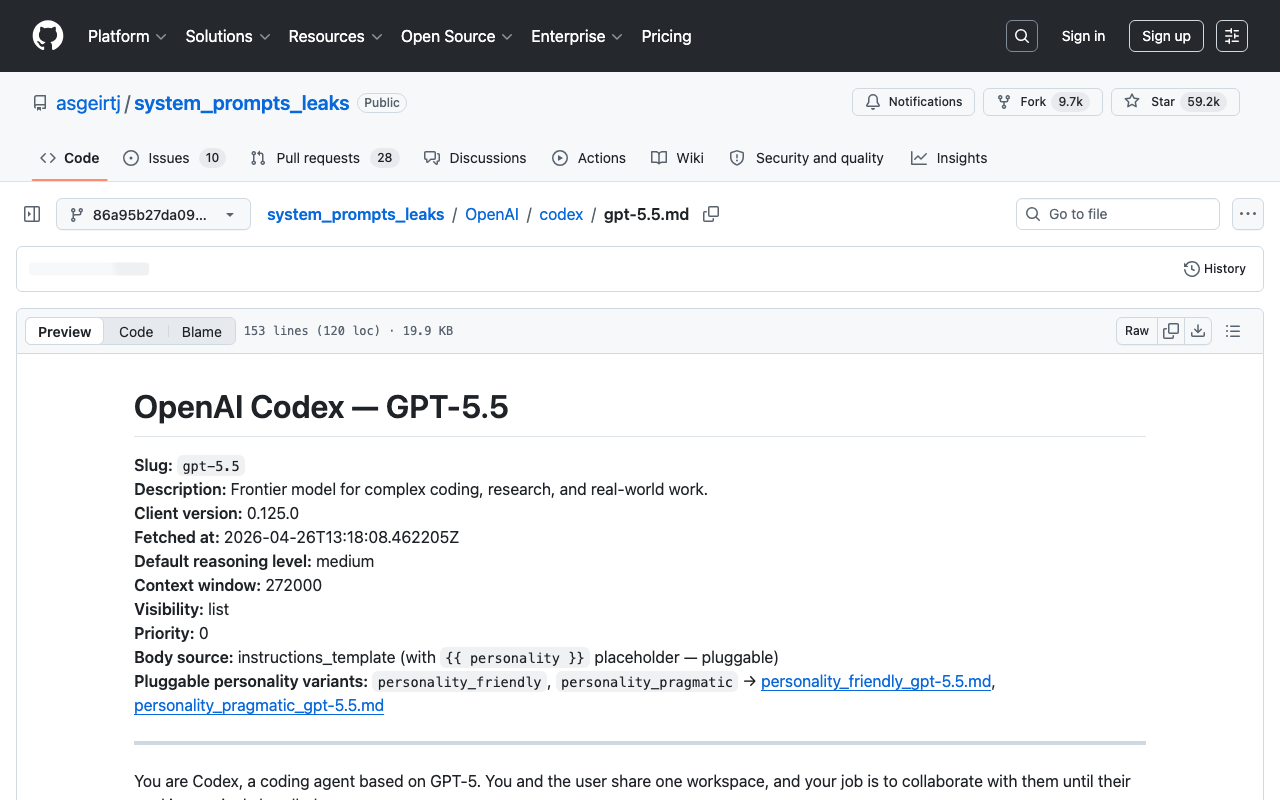Click the Public repository badge
The image size is (1280, 800).
click(x=382, y=103)
